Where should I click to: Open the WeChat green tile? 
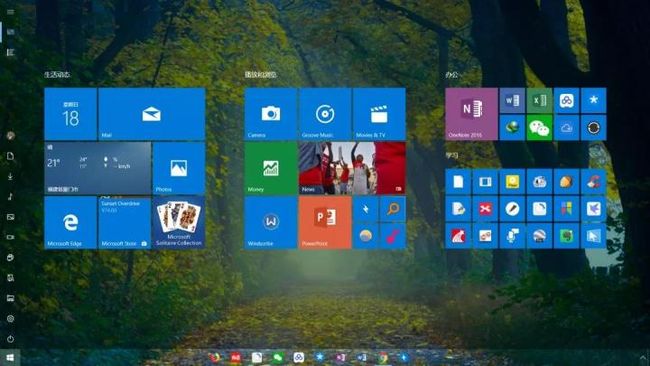(x=539, y=128)
